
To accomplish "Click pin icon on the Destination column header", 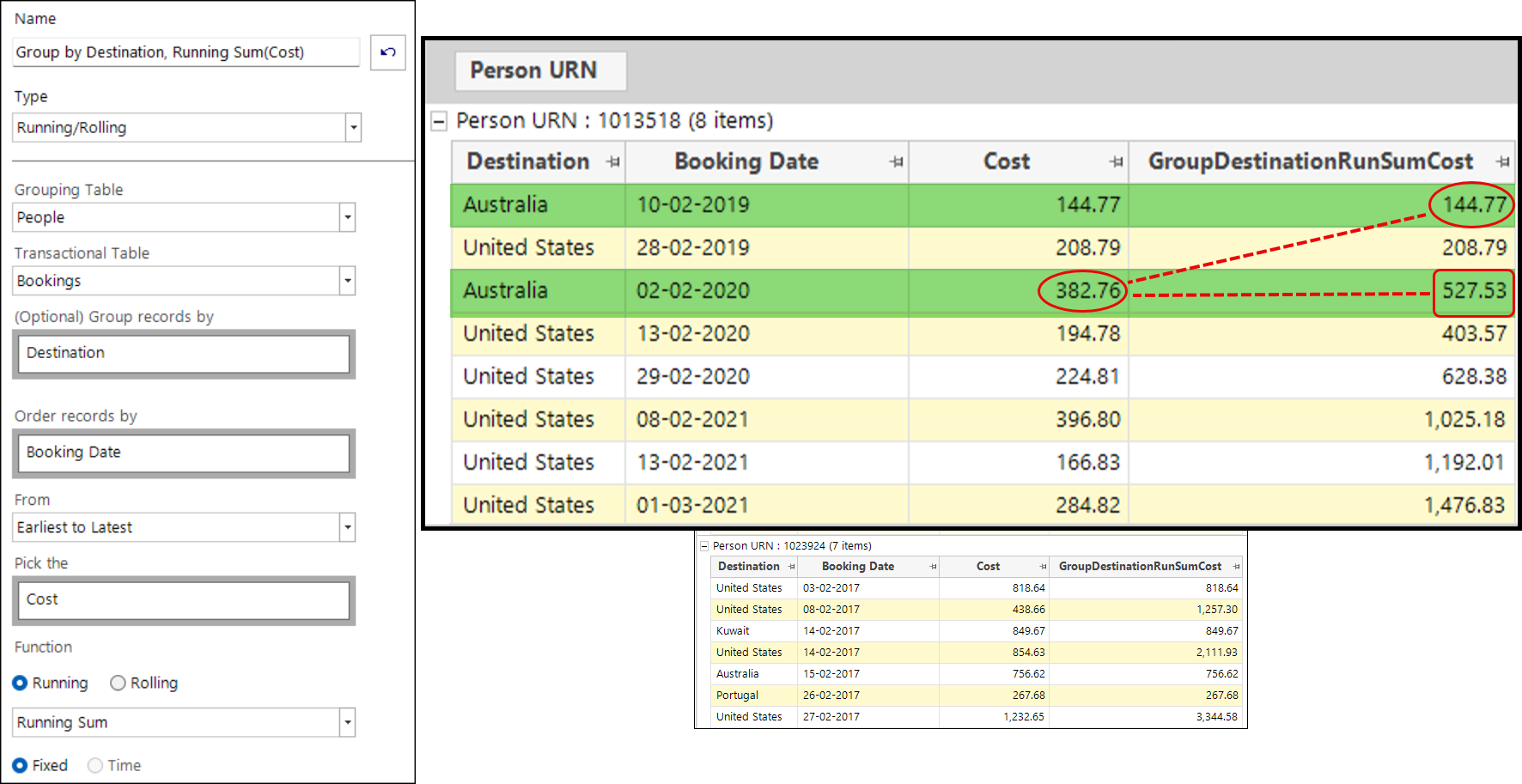I will (612, 161).
